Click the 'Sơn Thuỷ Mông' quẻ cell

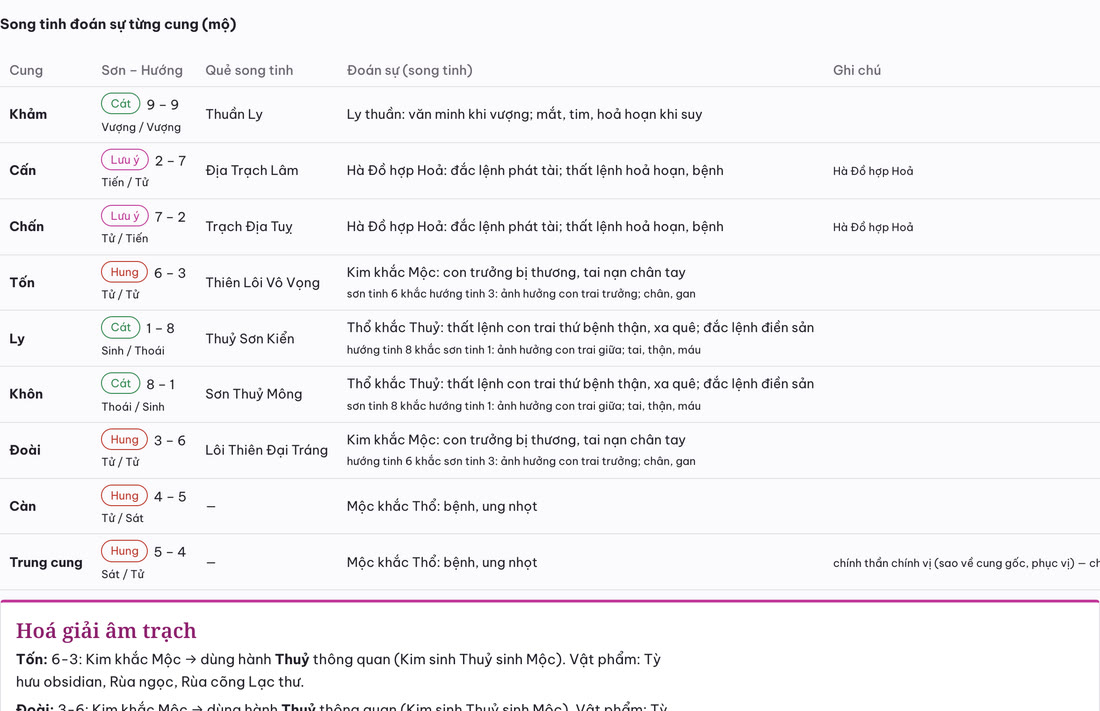click(x=253, y=394)
